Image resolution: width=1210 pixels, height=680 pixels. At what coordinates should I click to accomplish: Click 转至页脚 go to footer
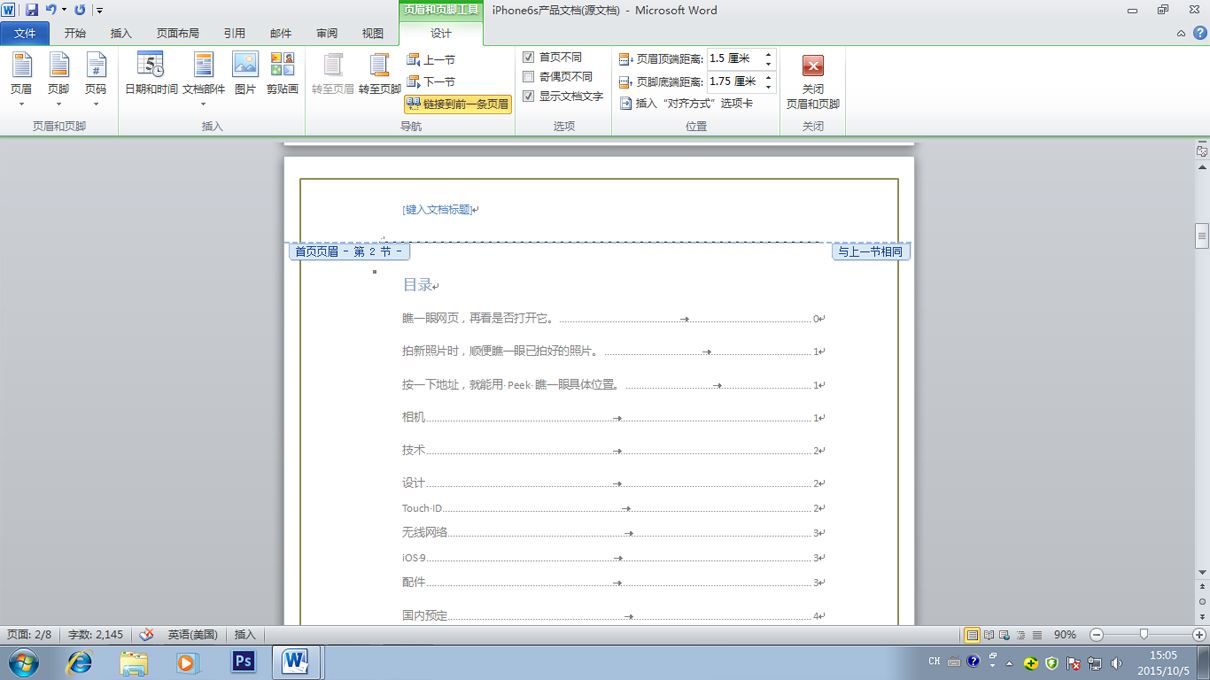click(379, 75)
